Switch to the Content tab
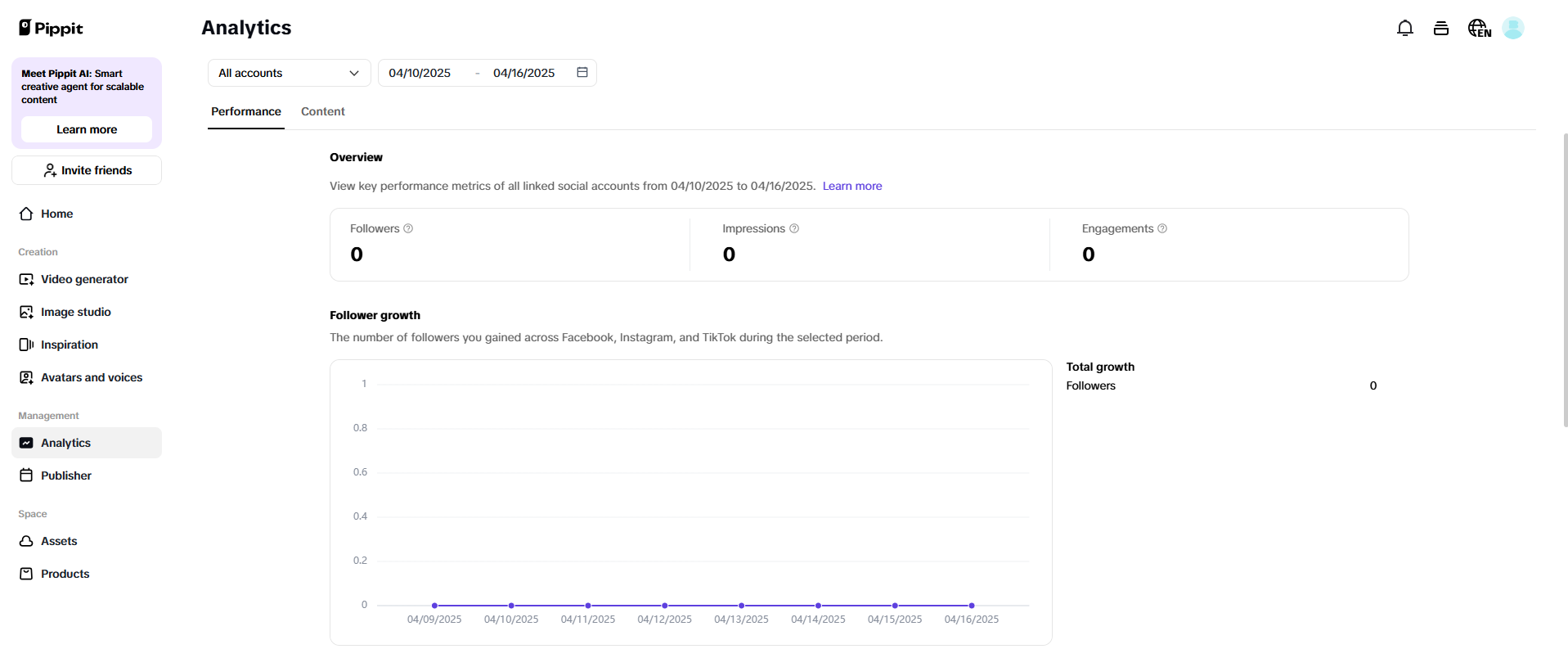 point(323,111)
